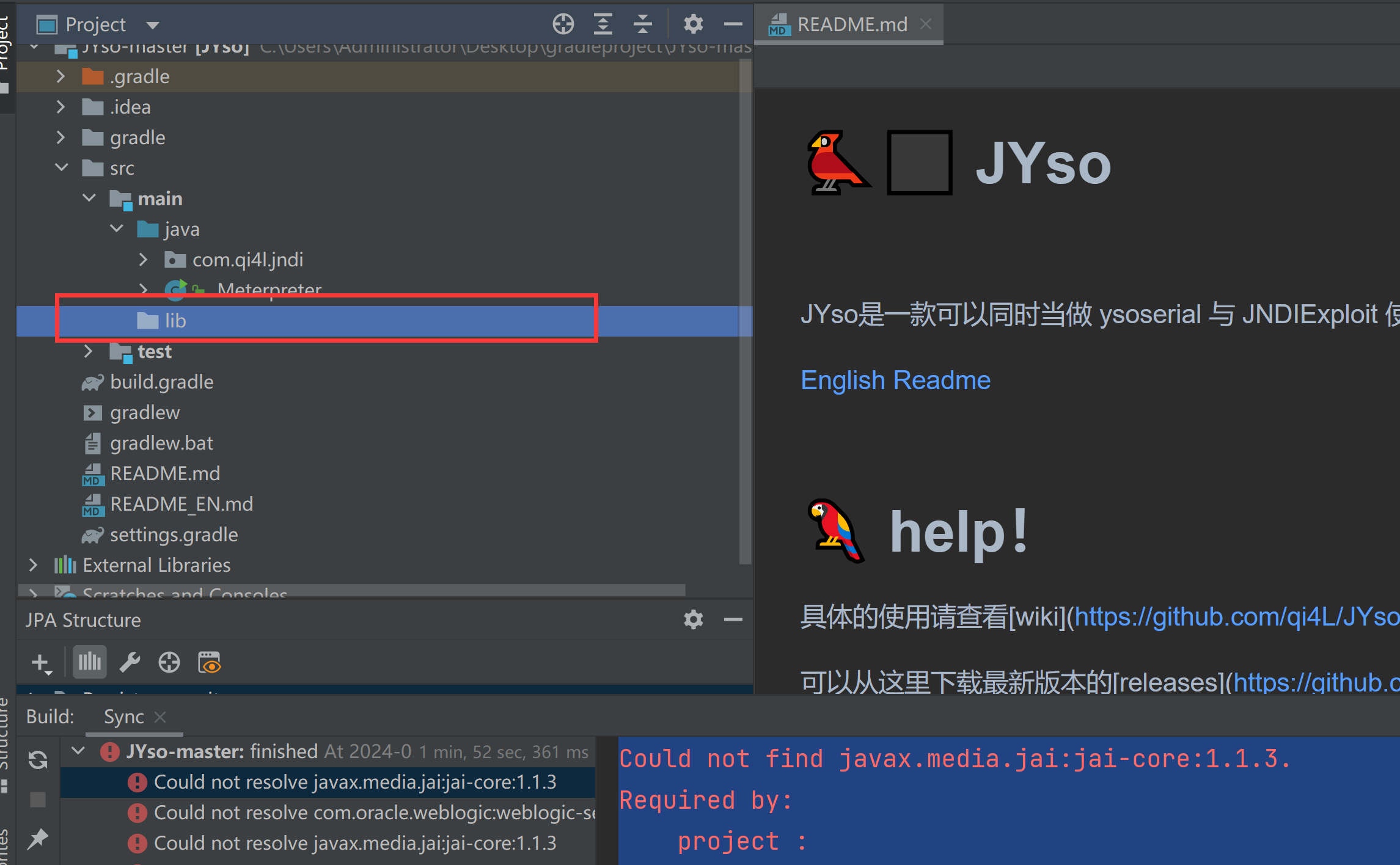
Task: Click the gradle elephant icon of build.gradle
Action: pos(93,382)
